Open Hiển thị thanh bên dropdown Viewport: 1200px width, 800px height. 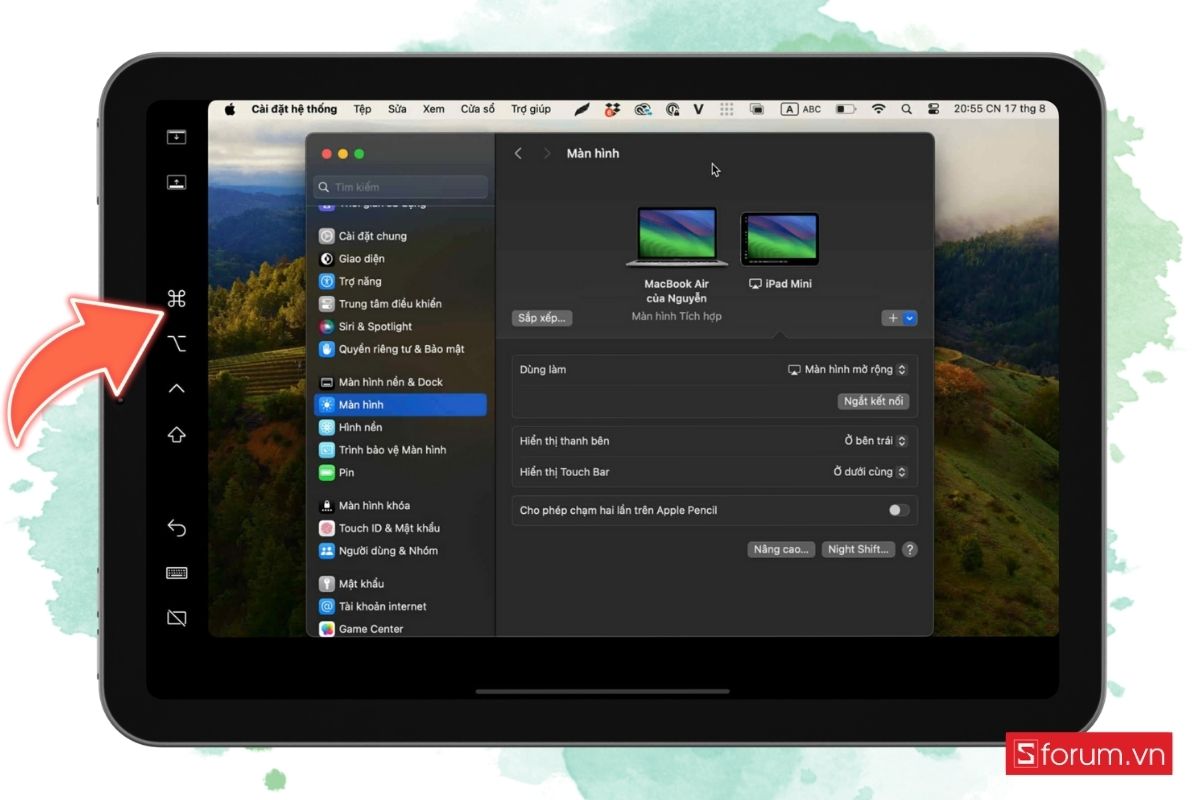coord(876,441)
